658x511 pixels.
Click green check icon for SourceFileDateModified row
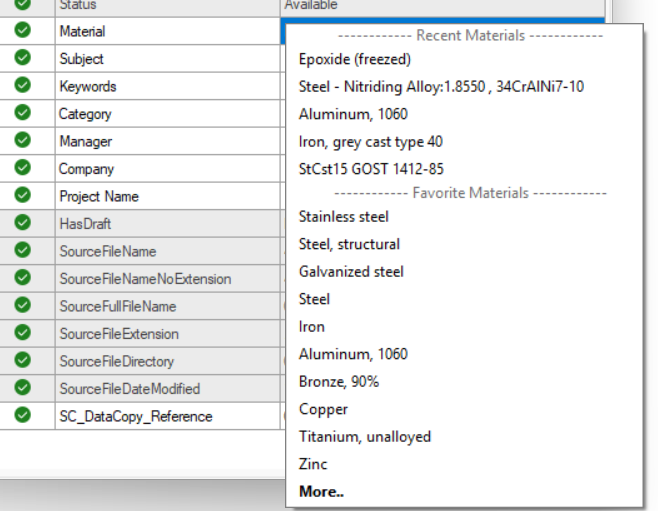23,387
